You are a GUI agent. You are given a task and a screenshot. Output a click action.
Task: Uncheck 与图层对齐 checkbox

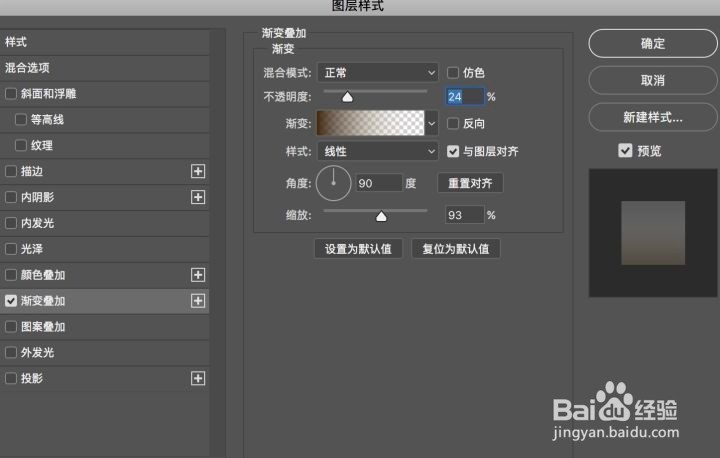[x=453, y=152]
